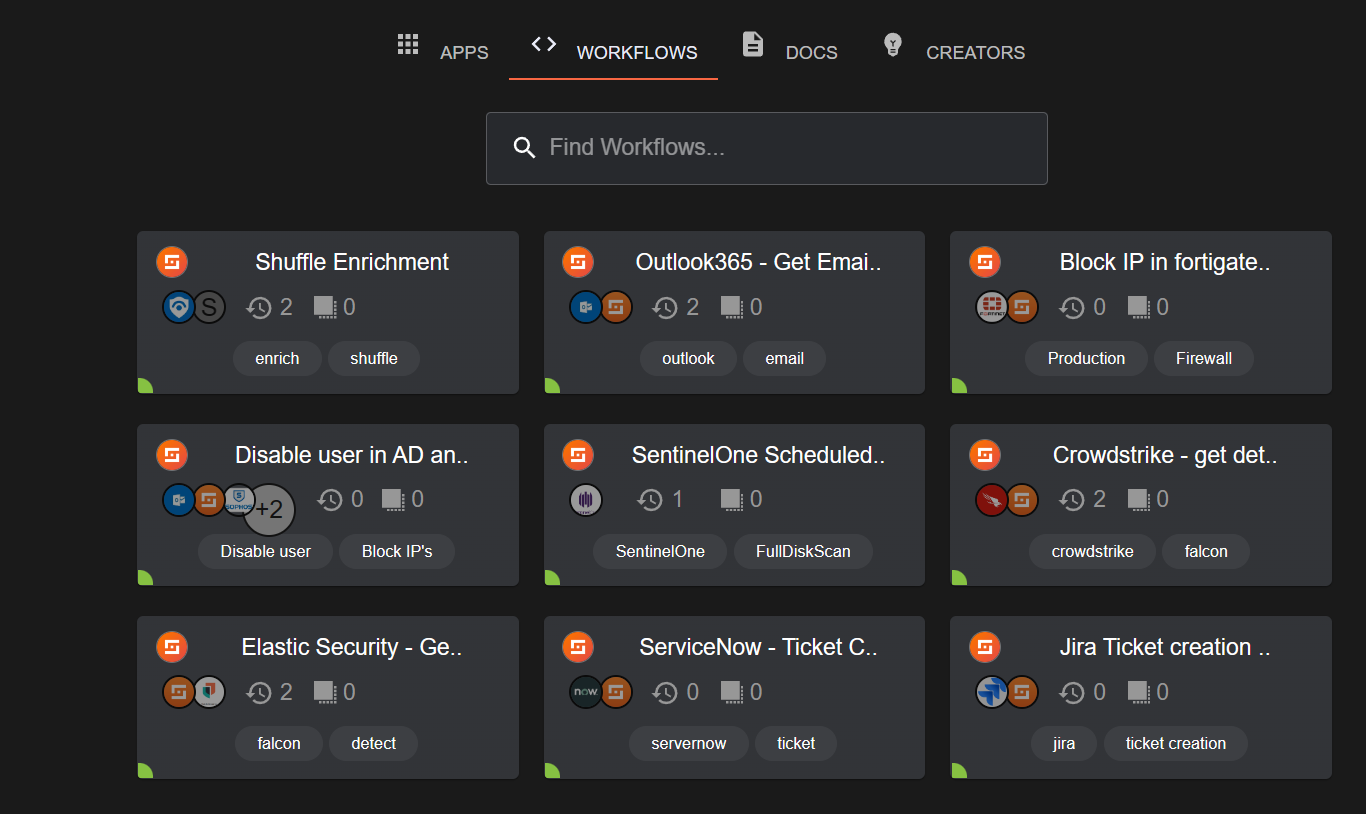This screenshot has width=1366, height=814.
Task: Switch to the APPS tab
Action: [464, 52]
